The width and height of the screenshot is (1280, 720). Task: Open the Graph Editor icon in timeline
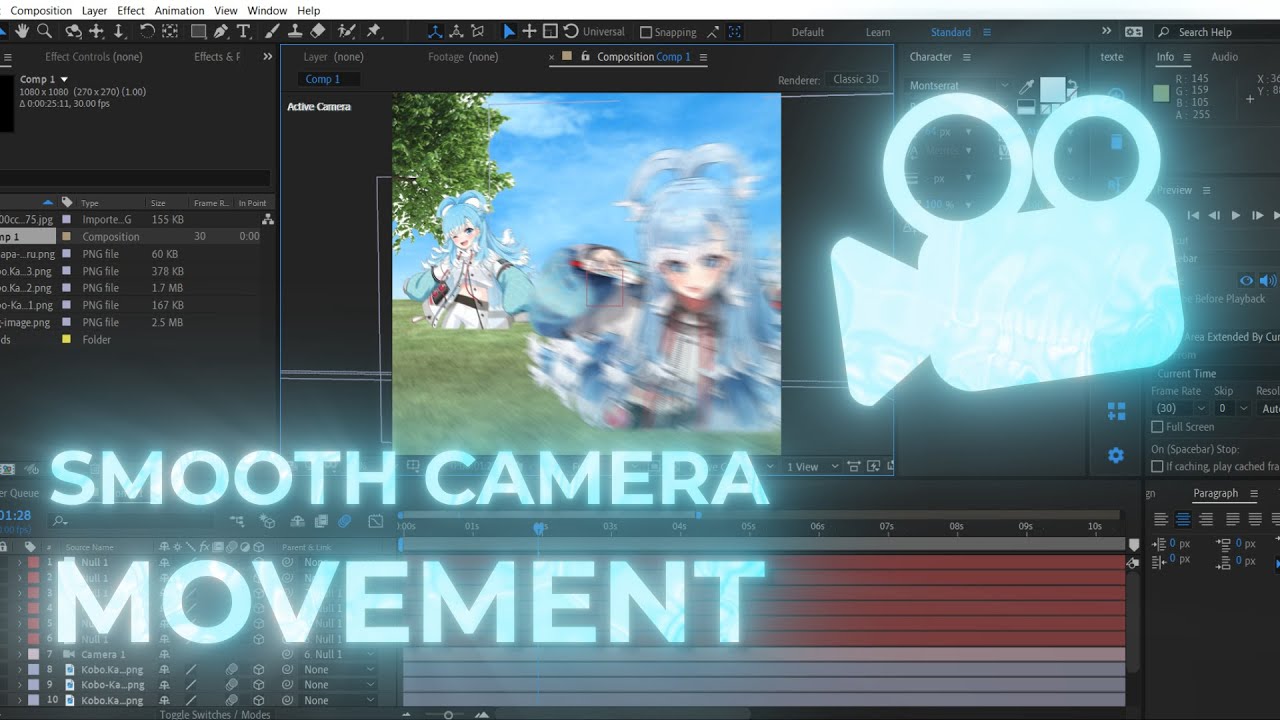coord(376,521)
